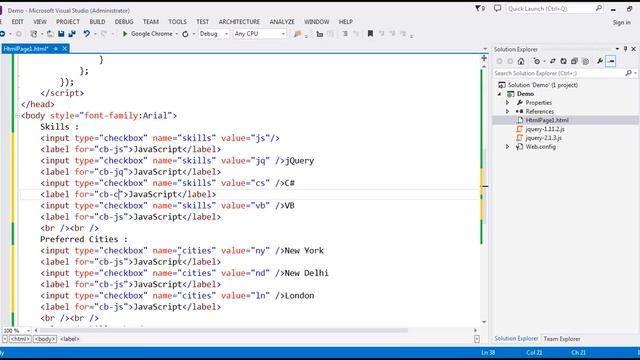Image resolution: width=640 pixels, height=360 pixels.
Task: Click the Solution Explorer Refresh icon
Action: [x=563, y=61]
